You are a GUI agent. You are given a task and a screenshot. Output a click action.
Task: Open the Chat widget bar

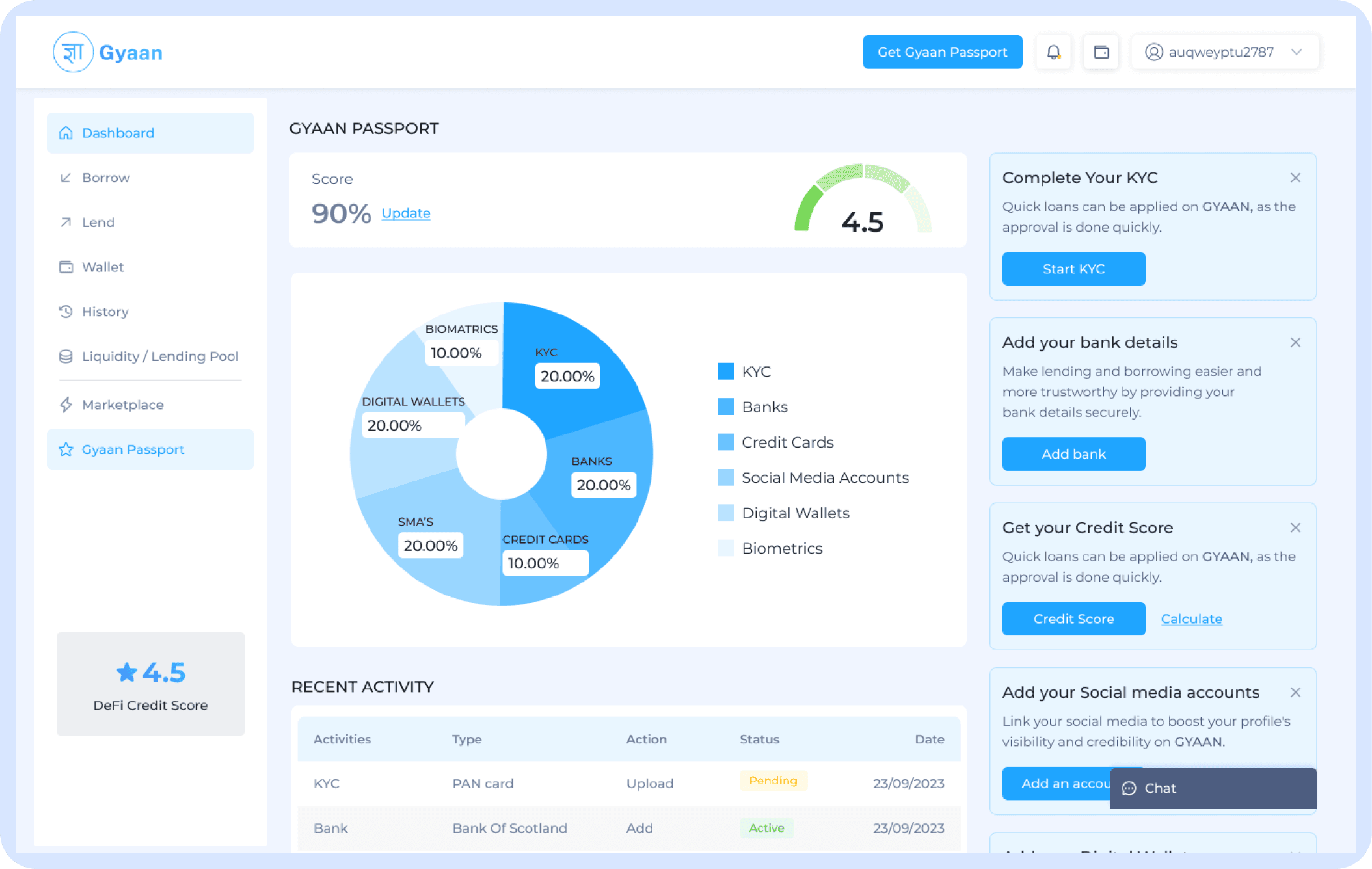[1213, 788]
